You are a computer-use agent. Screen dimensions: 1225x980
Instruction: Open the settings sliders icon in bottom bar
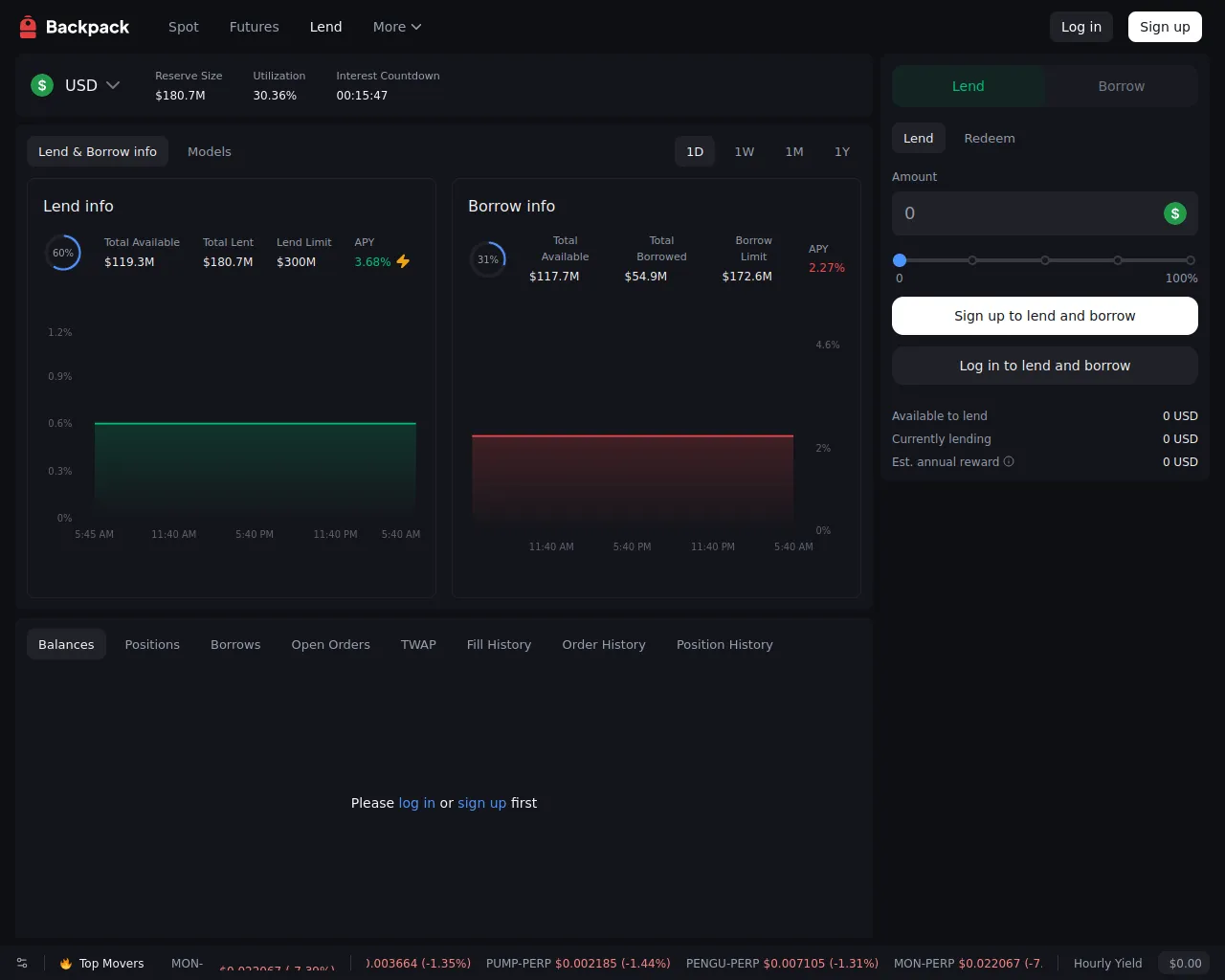[22, 963]
